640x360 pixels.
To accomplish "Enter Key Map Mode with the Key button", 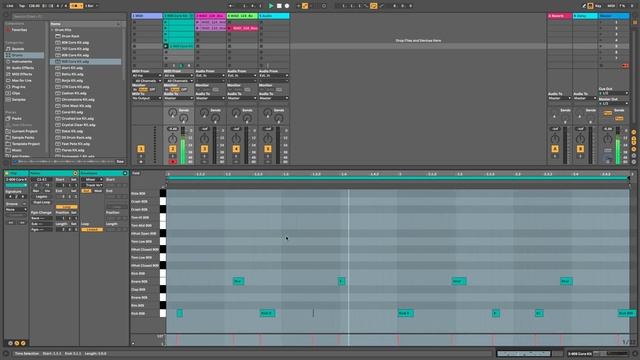I will click(x=598, y=6).
